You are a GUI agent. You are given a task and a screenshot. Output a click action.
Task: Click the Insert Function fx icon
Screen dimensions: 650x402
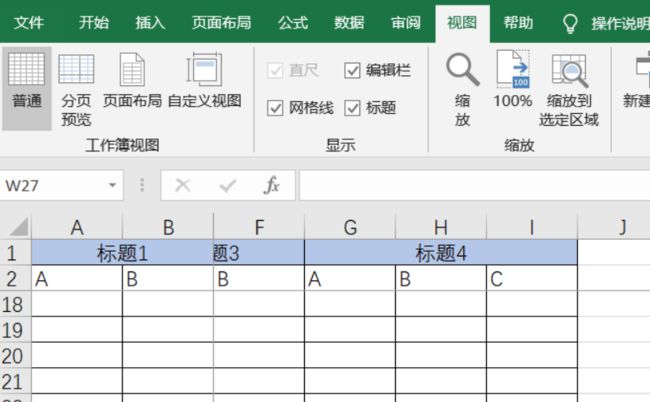tap(271, 185)
